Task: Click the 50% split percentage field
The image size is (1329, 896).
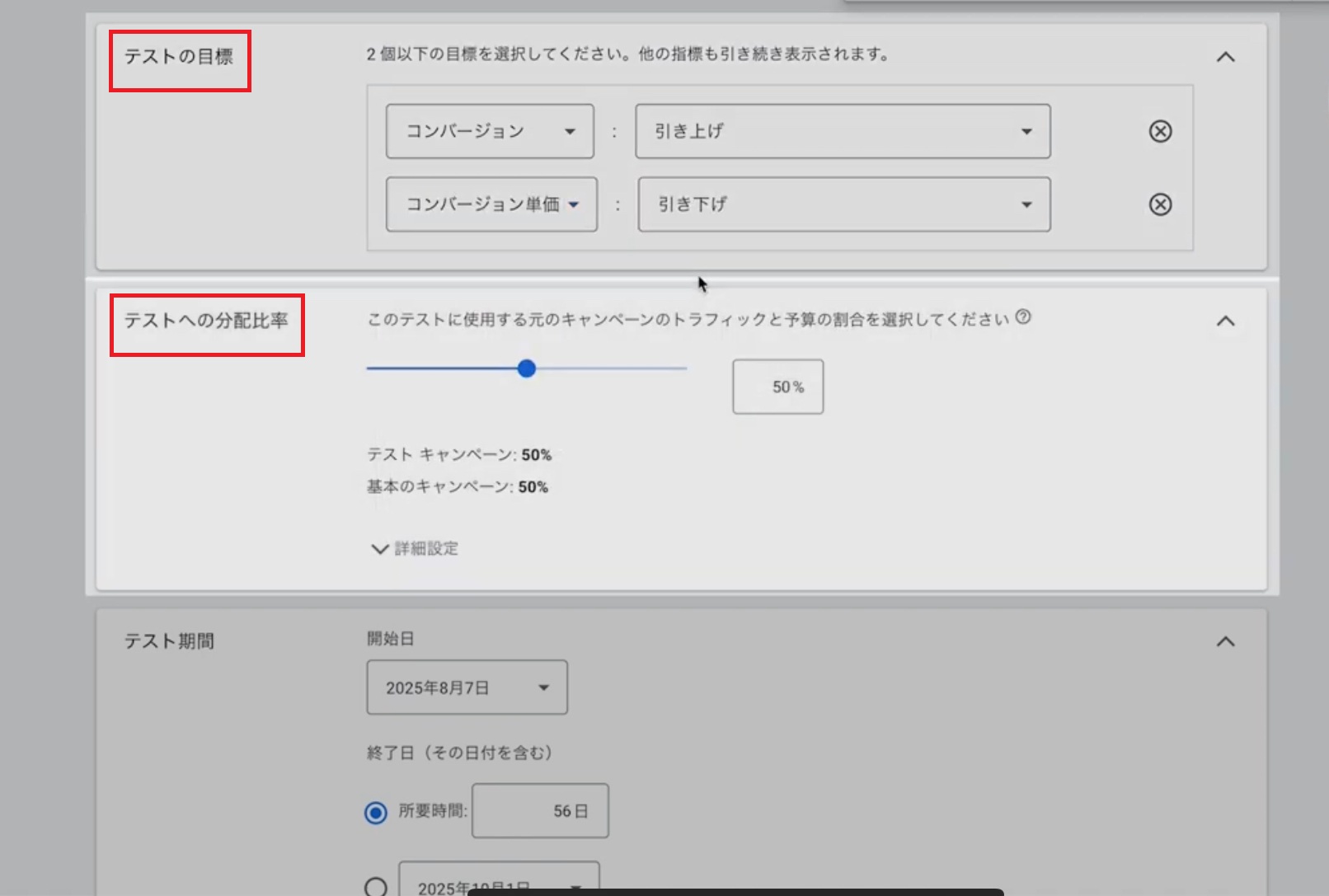Action: (x=777, y=387)
